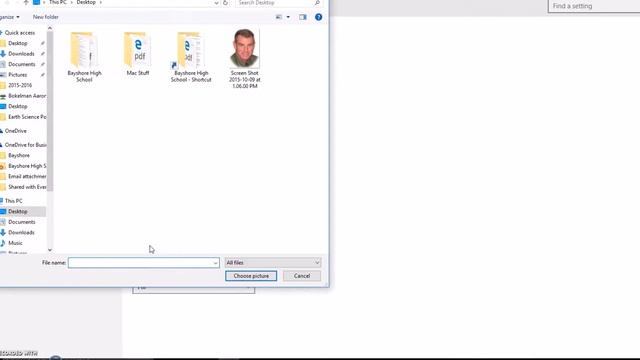
Task: Select Documents under Quick access
Action: pyautogui.click(x=22, y=64)
